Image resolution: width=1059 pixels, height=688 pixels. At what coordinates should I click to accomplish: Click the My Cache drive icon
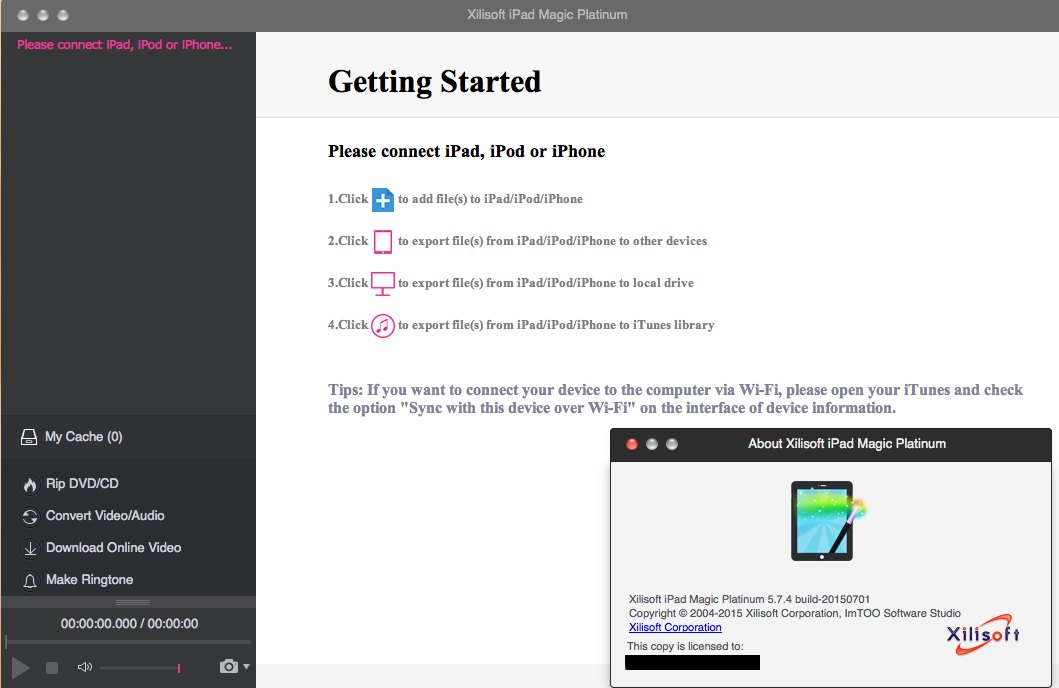(x=29, y=437)
